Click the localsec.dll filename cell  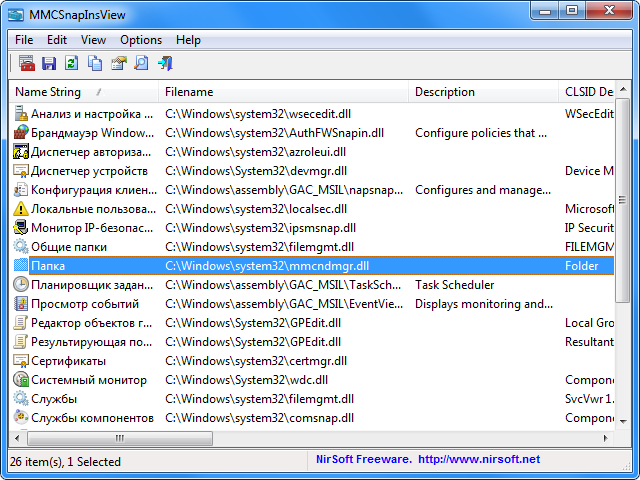pyautogui.click(x=256, y=209)
